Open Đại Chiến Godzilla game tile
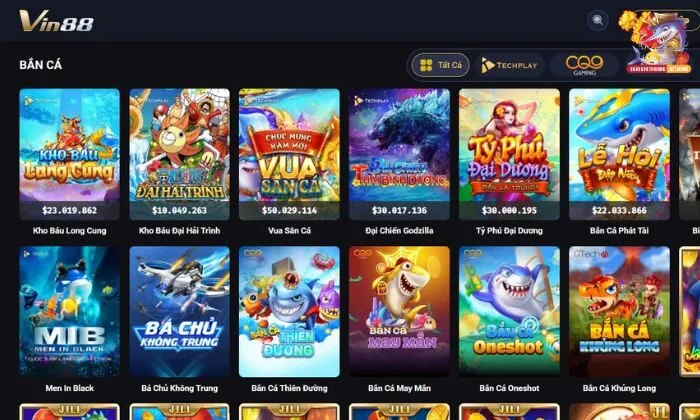700x420 pixels. [399, 154]
